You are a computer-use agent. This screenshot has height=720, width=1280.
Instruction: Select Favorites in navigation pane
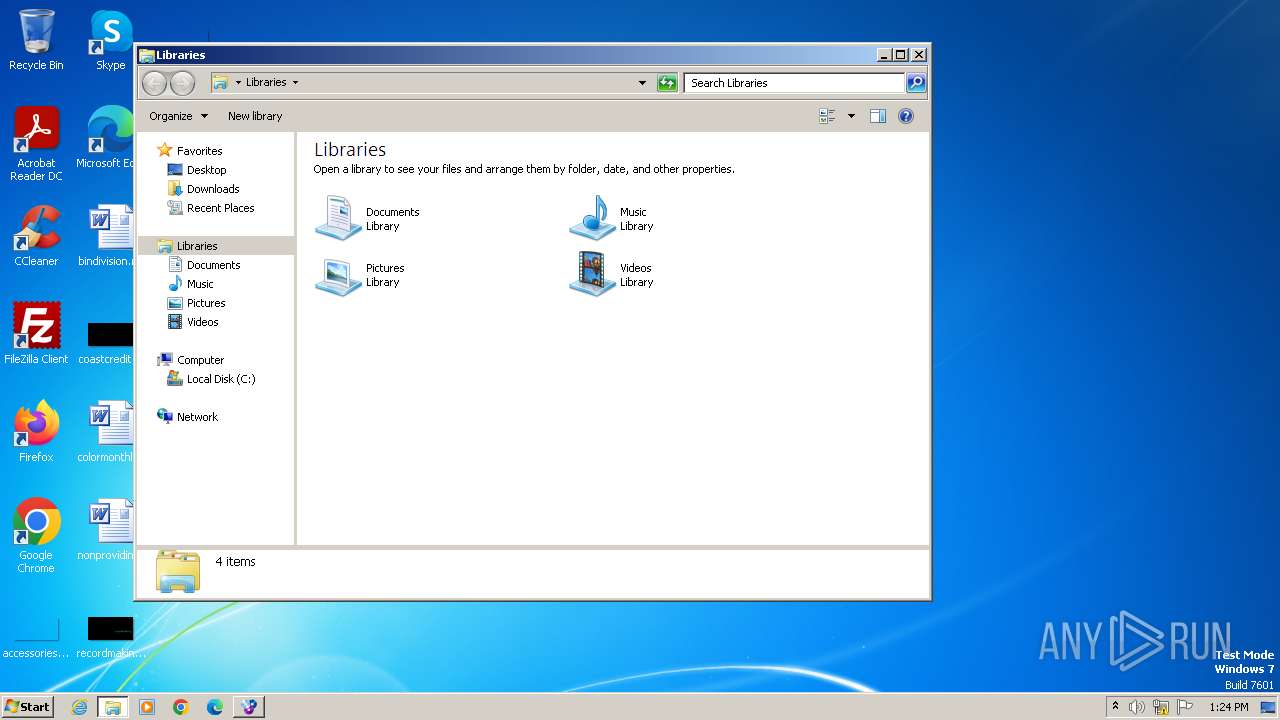point(199,151)
